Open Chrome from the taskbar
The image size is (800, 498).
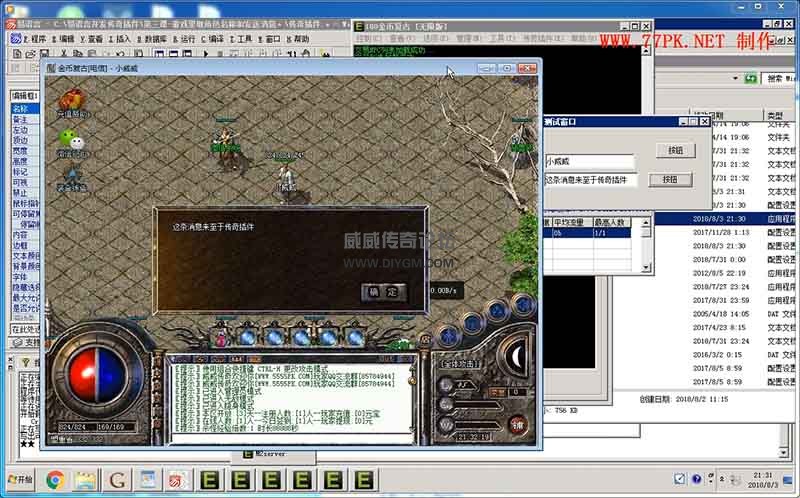[x=56, y=480]
